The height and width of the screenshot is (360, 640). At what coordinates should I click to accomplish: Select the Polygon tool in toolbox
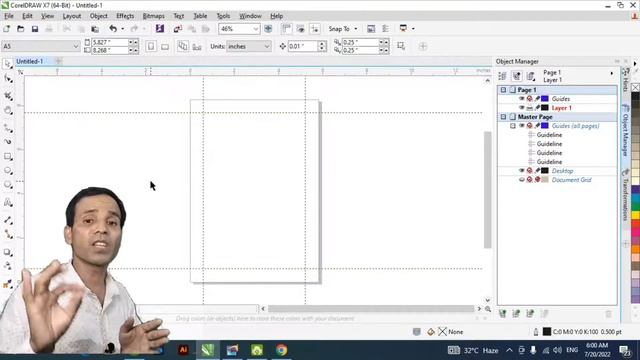(8, 184)
